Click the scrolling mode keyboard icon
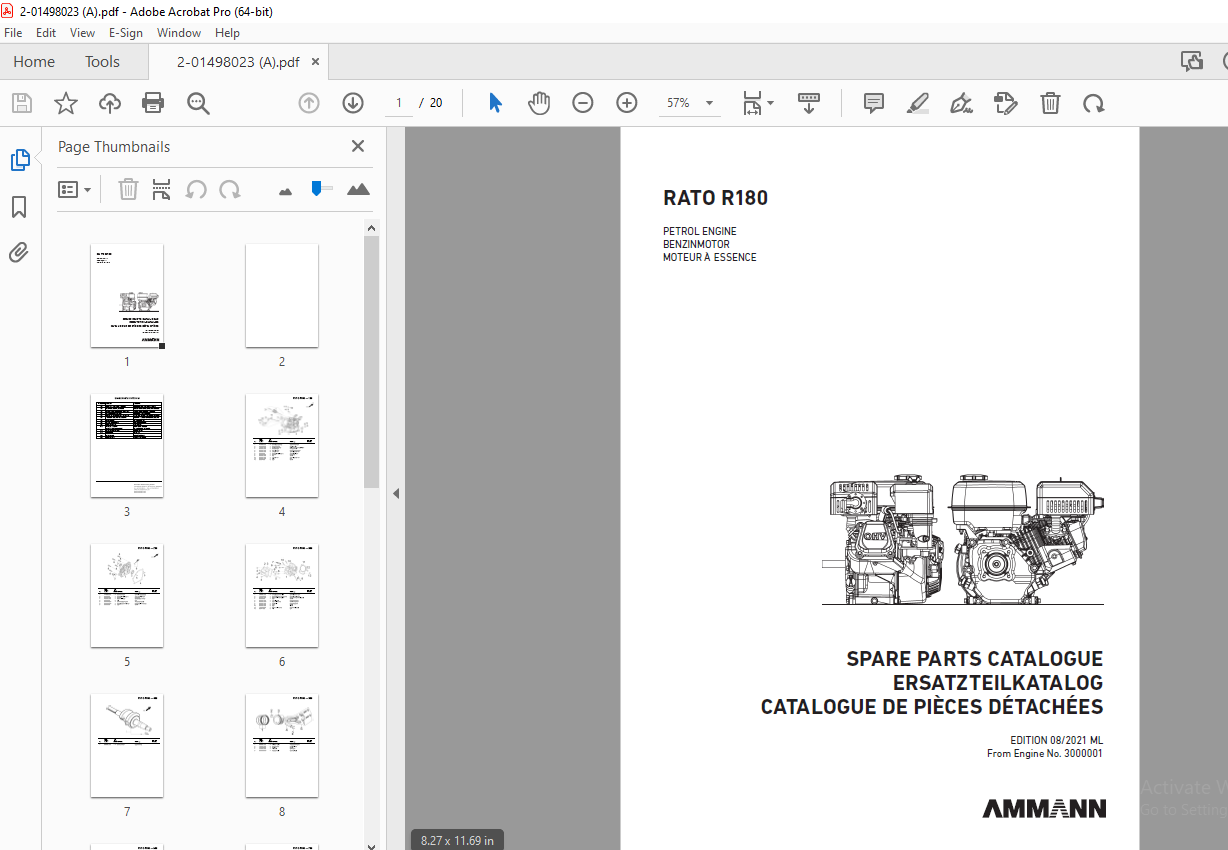The height and width of the screenshot is (850, 1228). (808, 103)
